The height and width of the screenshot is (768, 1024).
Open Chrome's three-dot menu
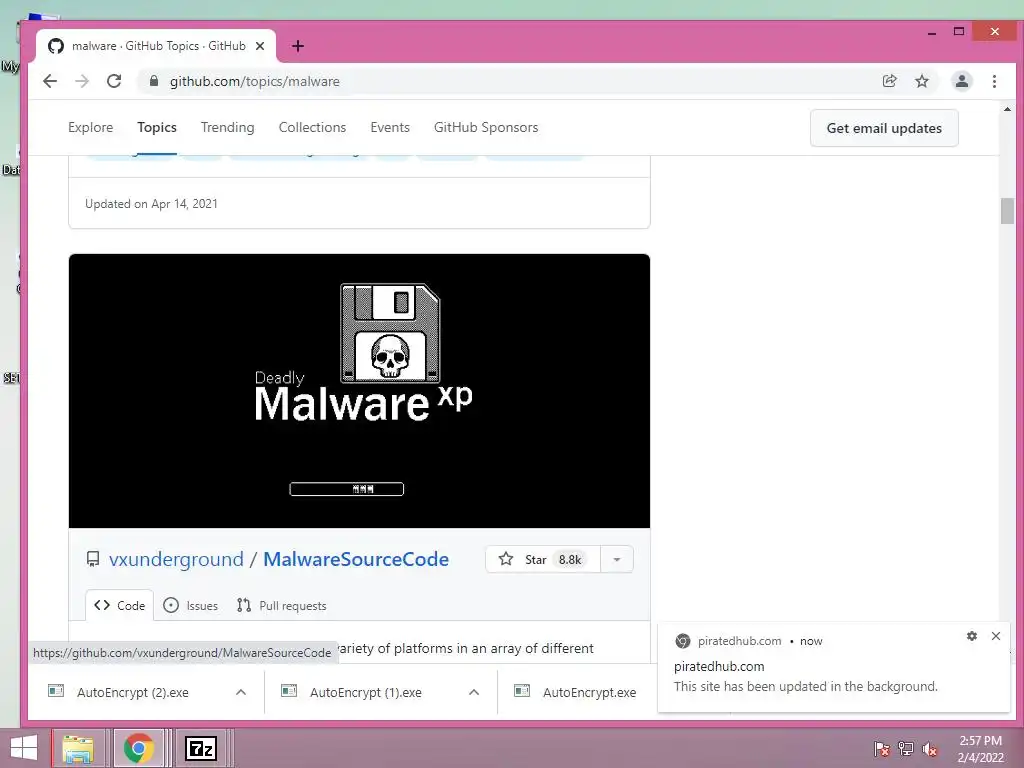994,81
